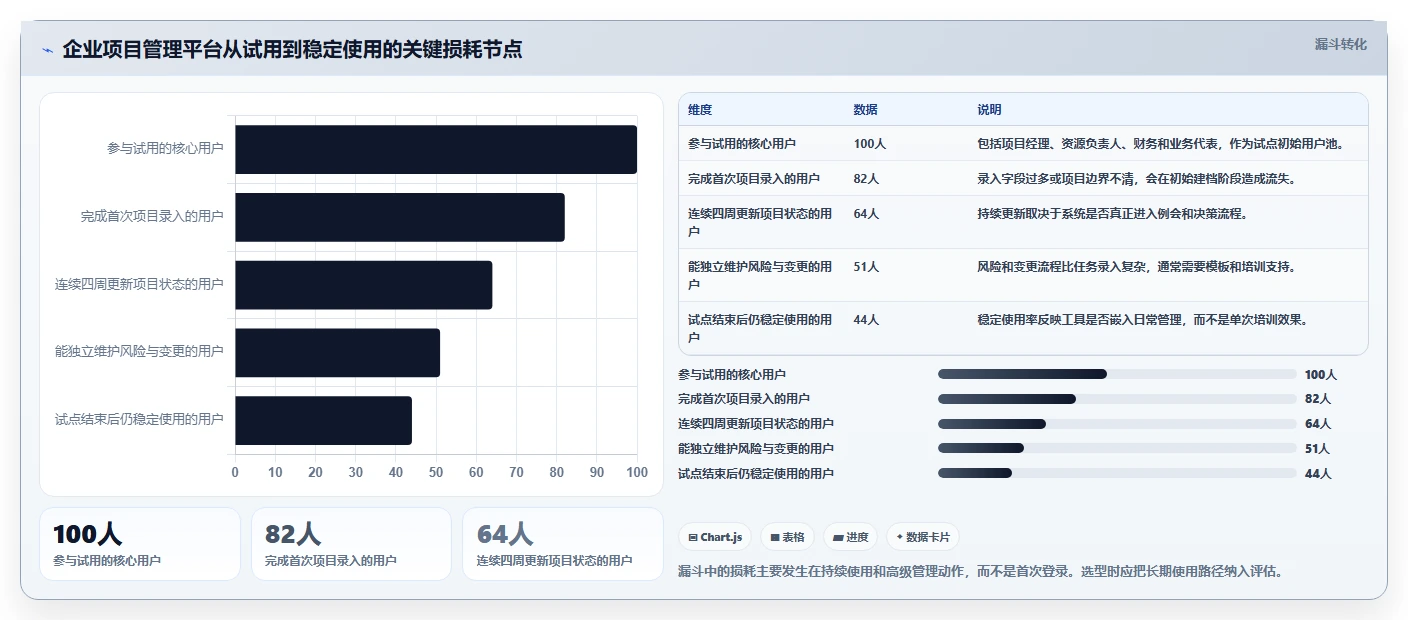
Task: Open the 82人 stat card
Action: (x=352, y=544)
